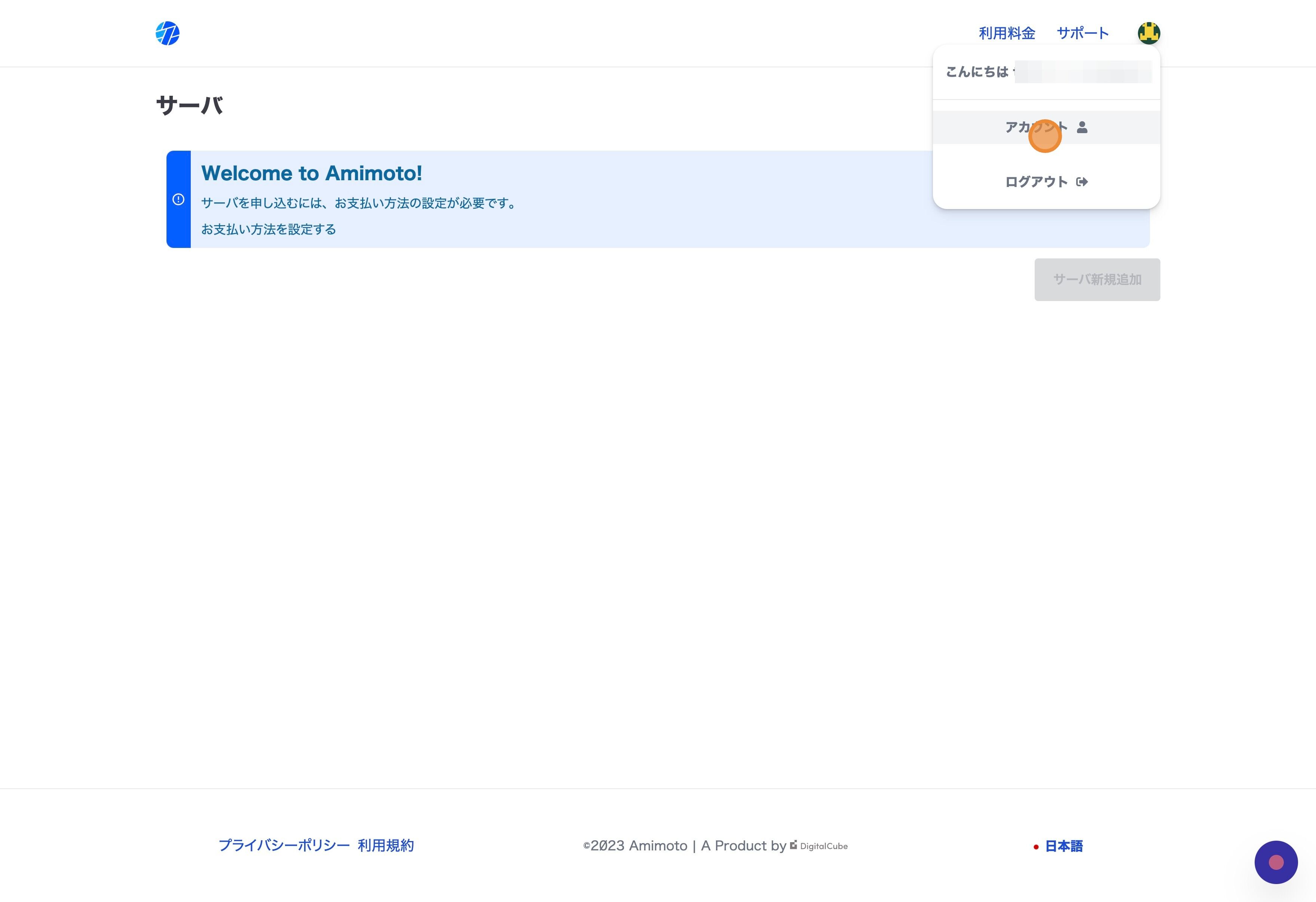Select ログアウト from the user menu
Image resolution: width=1316 pixels, height=902 pixels.
[1046, 182]
